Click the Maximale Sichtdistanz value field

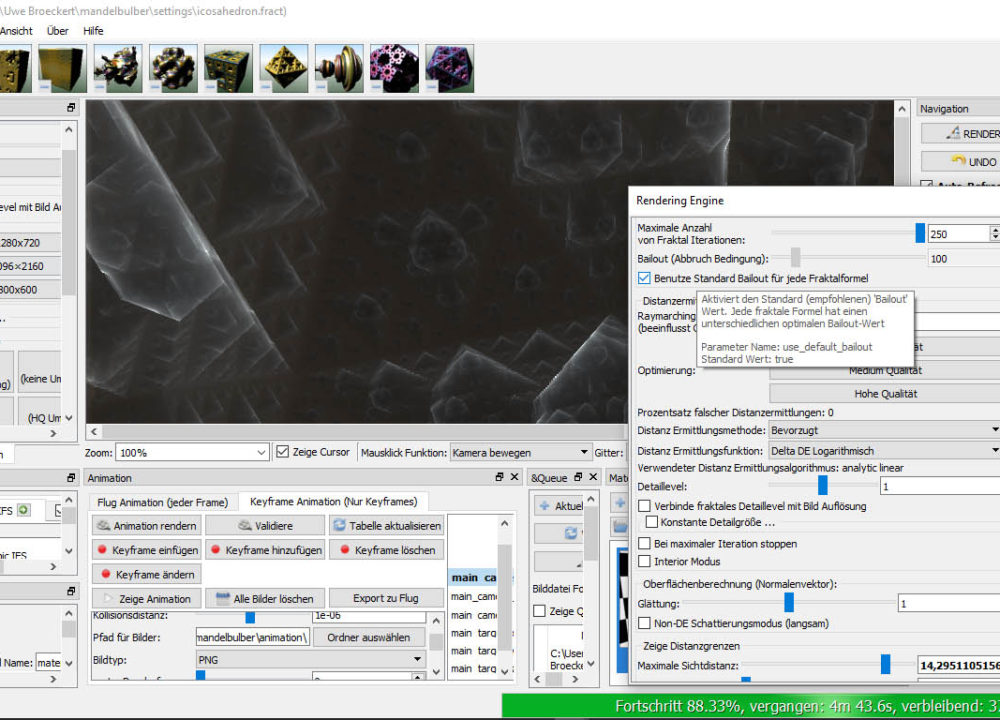(959, 665)
